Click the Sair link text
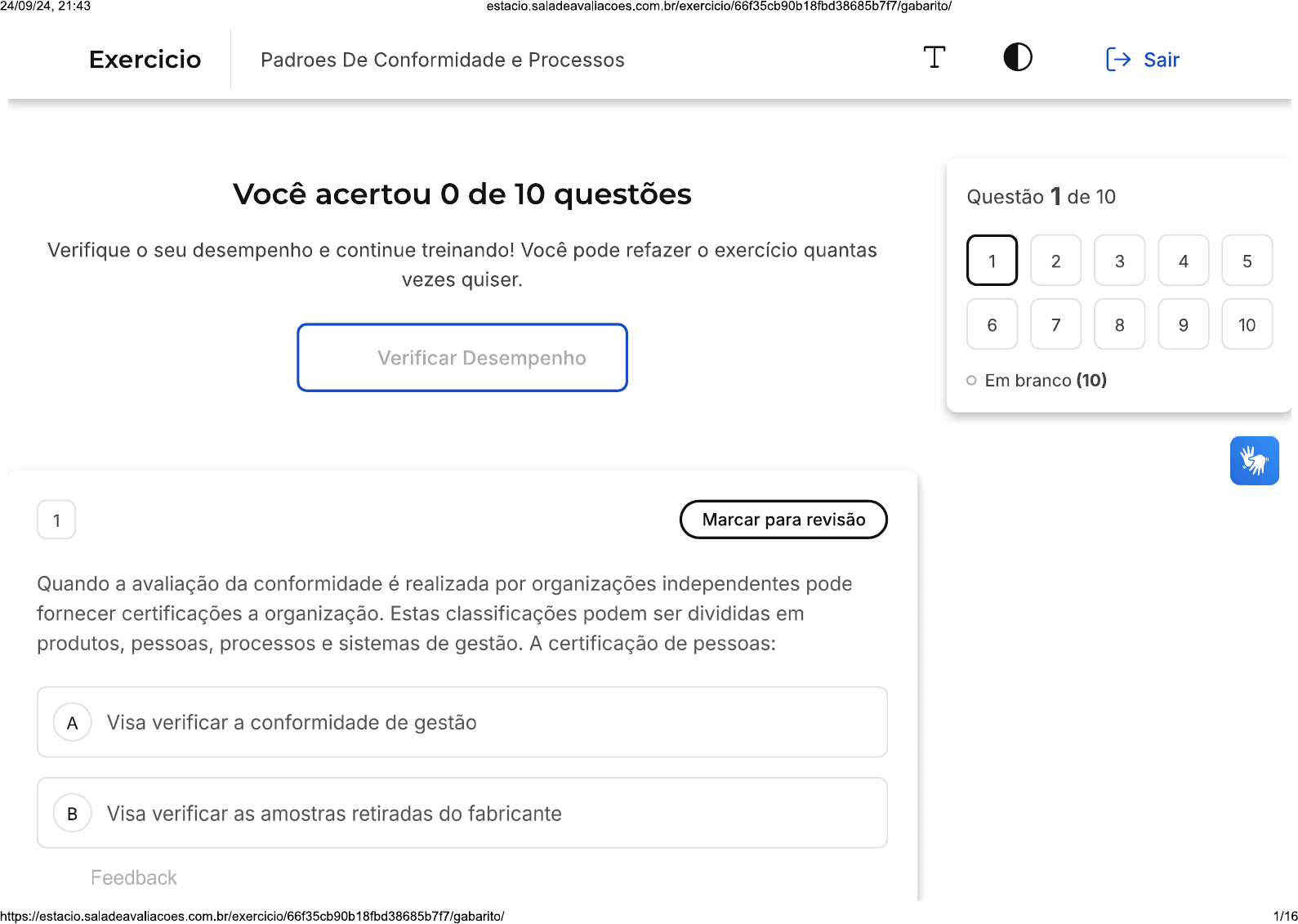The image size is (1298, 924). coord(1162,60)
